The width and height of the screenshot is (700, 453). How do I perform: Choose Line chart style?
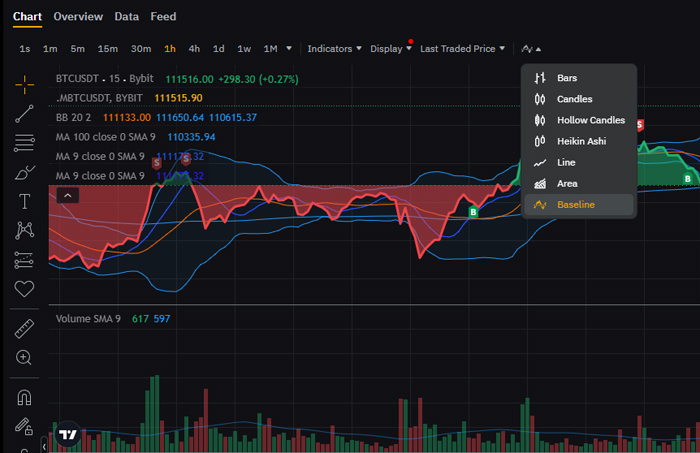coord(579,162)
